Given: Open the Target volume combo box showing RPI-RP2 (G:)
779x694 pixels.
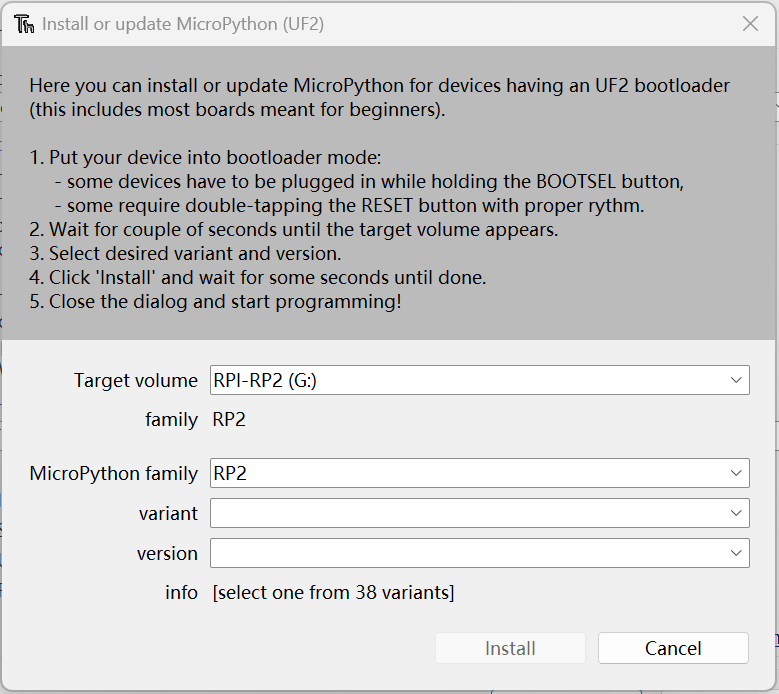Looking at the screenshot, I should click(479, 380).
